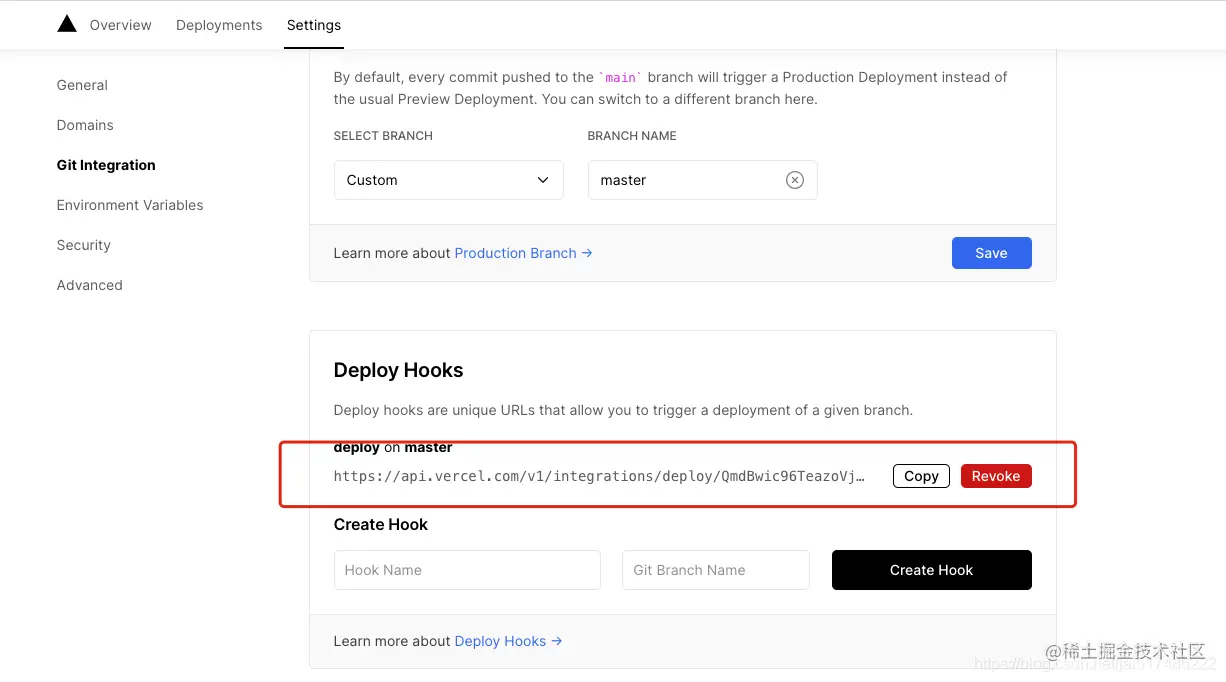1226x682 pixels.
Task: Select the Settings tab
Action: coord(314,25)
